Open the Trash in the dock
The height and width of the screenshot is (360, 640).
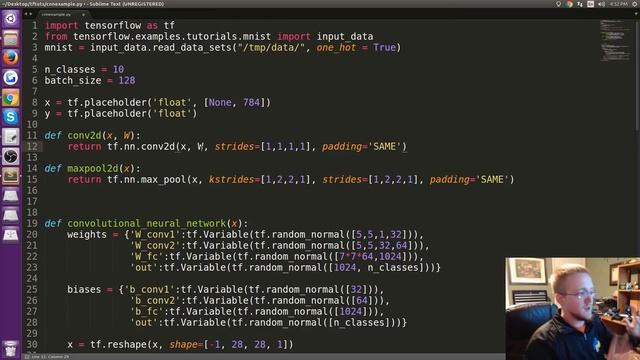point(11,349)
